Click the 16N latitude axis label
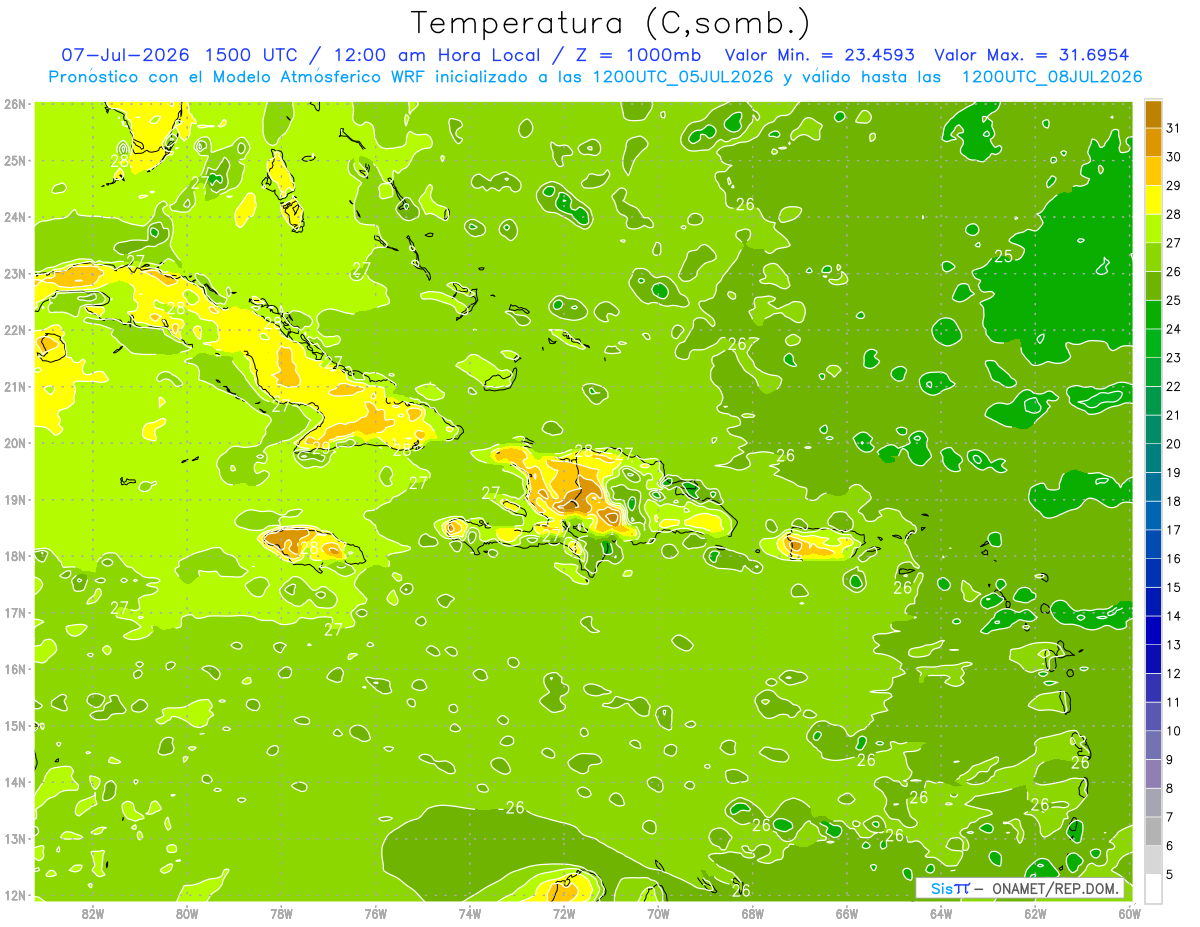 tap(15, 669)
